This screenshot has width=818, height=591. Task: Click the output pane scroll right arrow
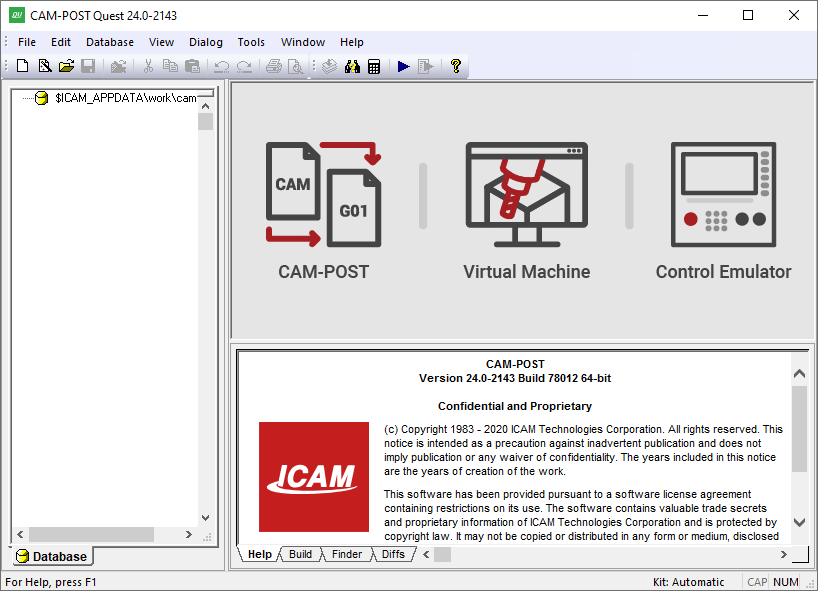point(784,554)
